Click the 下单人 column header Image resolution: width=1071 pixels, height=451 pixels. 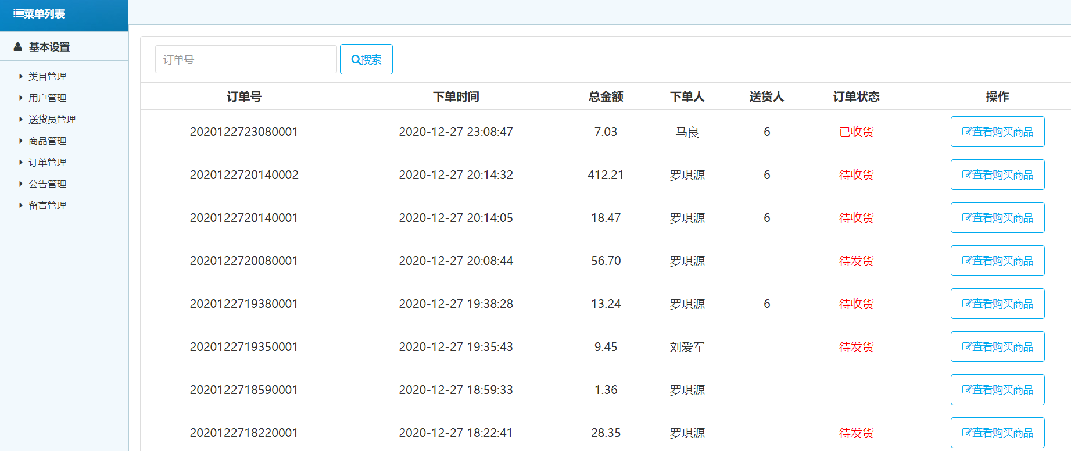tap(687, 97)
